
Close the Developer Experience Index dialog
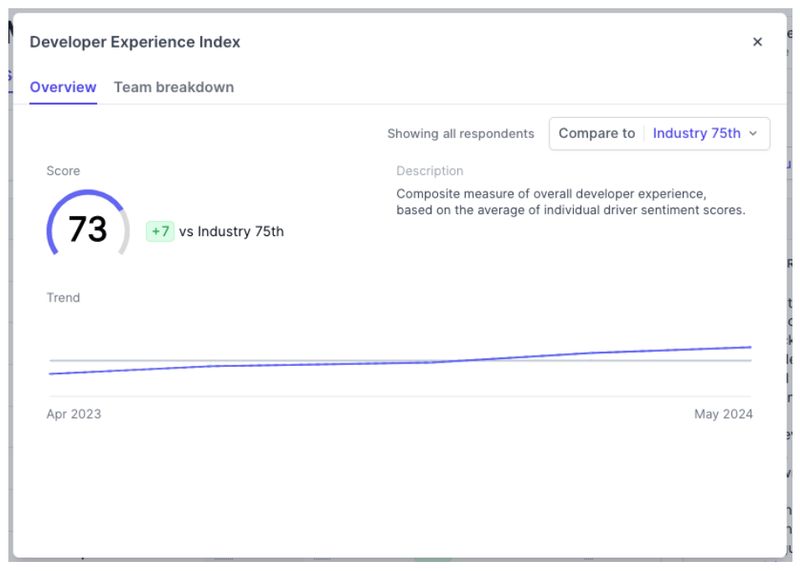(757, 42)
